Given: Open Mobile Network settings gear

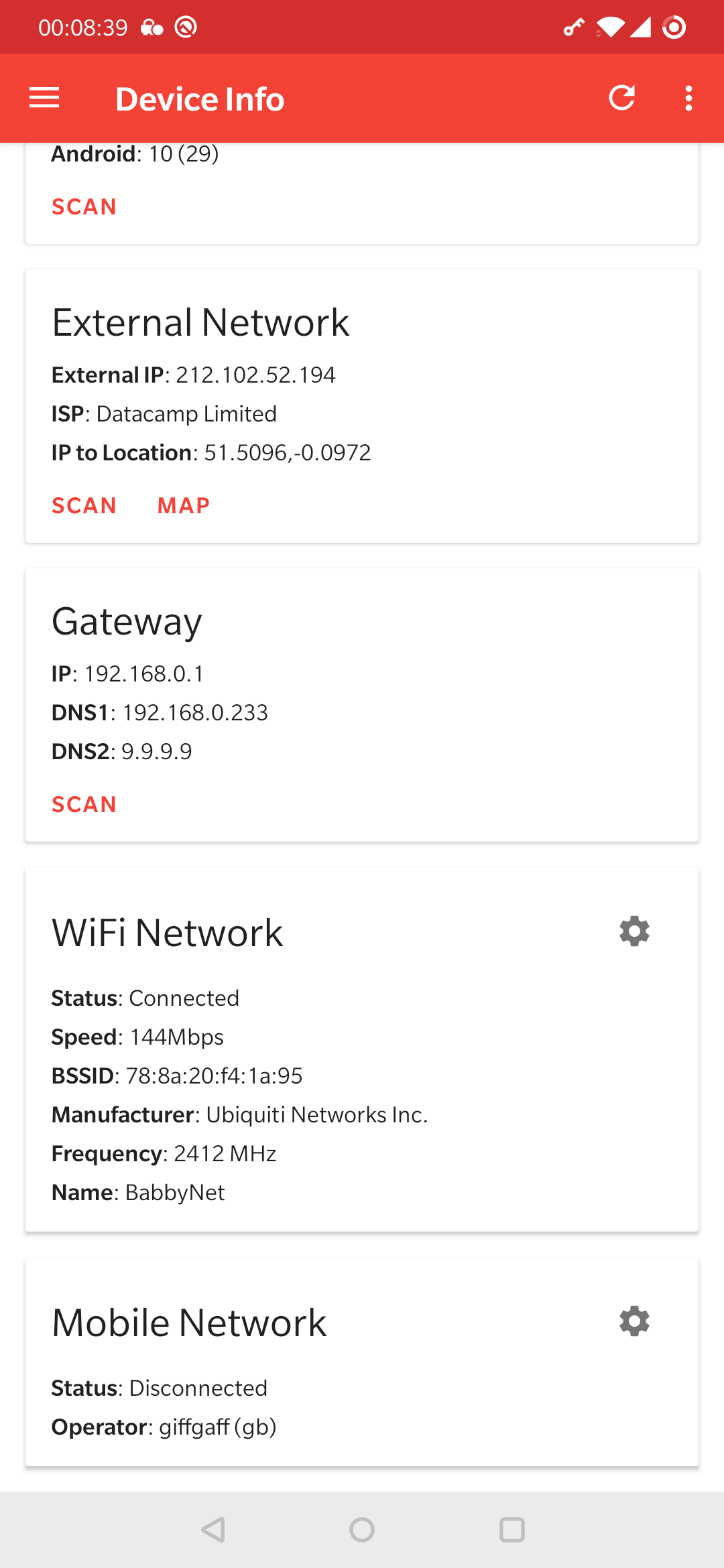Looking at the screenshot, I should tap(634, 1321).
